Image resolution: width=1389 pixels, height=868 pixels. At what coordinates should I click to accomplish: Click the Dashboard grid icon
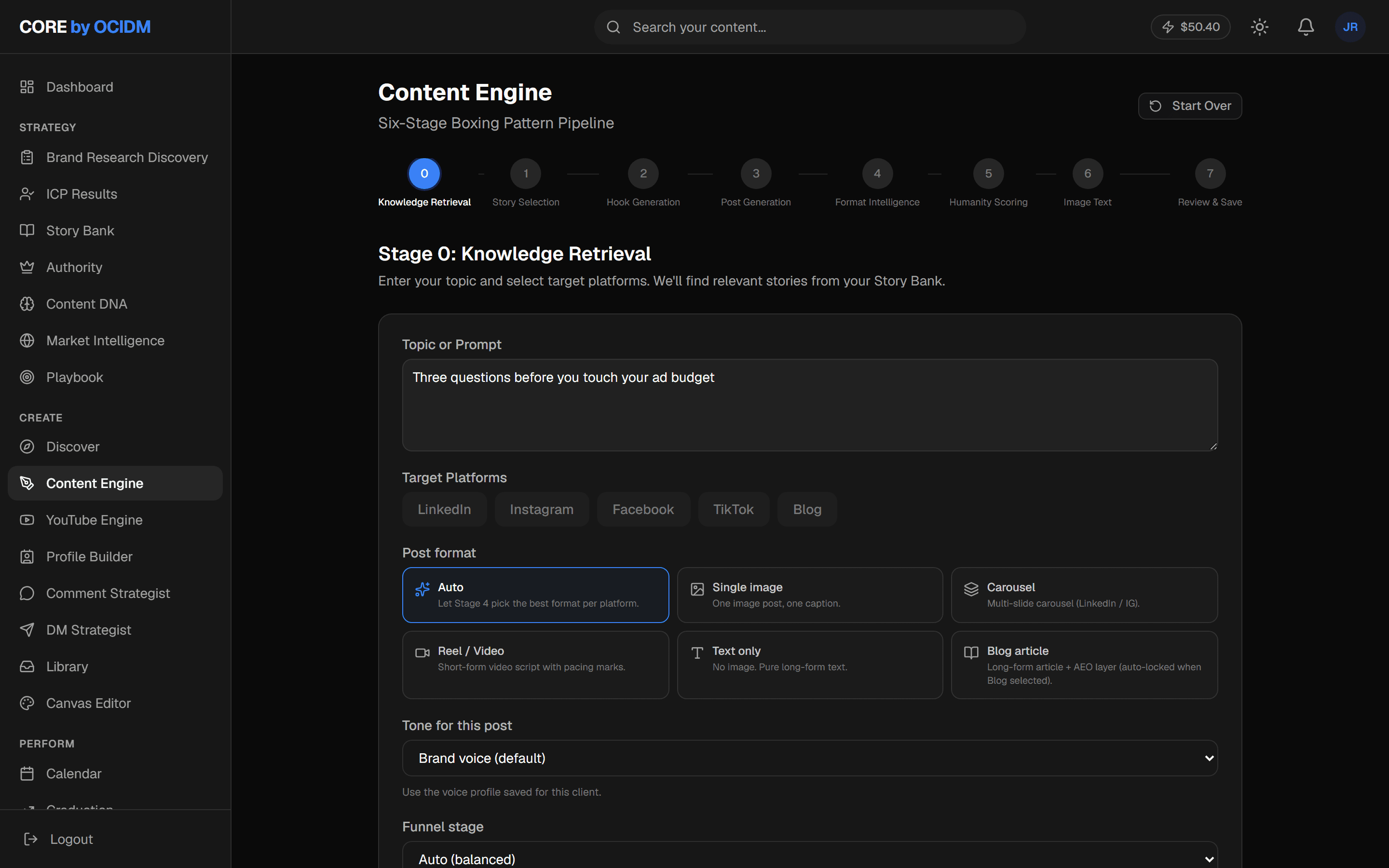pyautogui.click(x=27, y=87)
